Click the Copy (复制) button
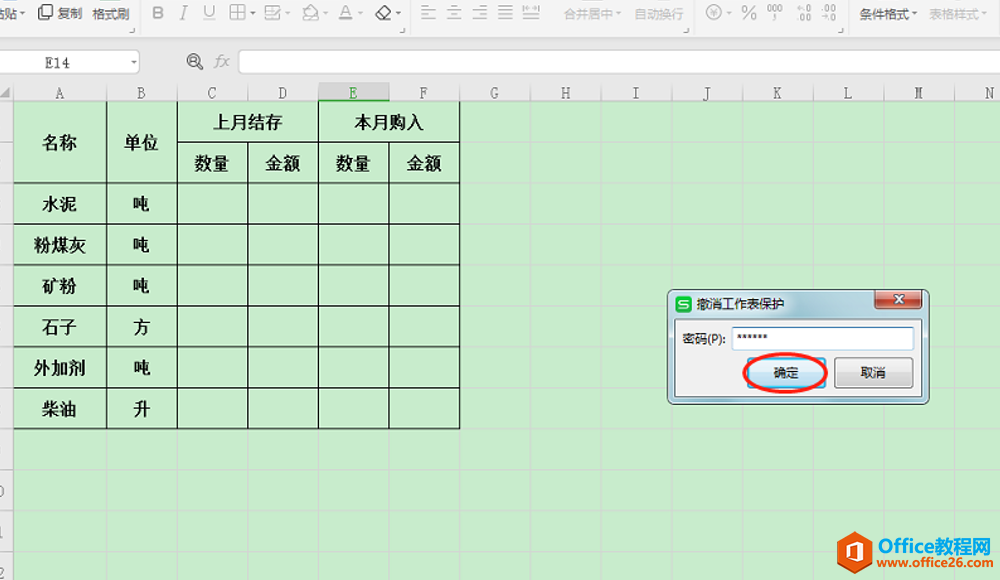This screenshot has height=580, width=1000. pos(60,13)
